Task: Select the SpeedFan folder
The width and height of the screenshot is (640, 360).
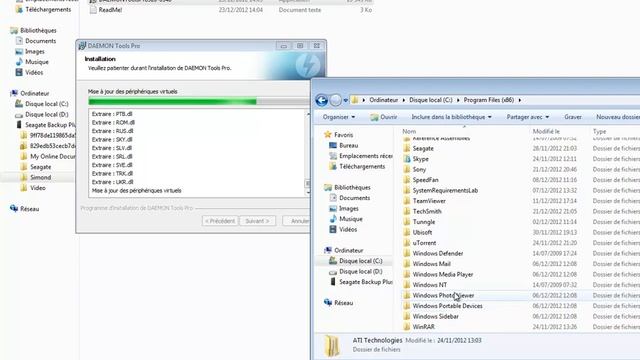Action: point(425,180)
